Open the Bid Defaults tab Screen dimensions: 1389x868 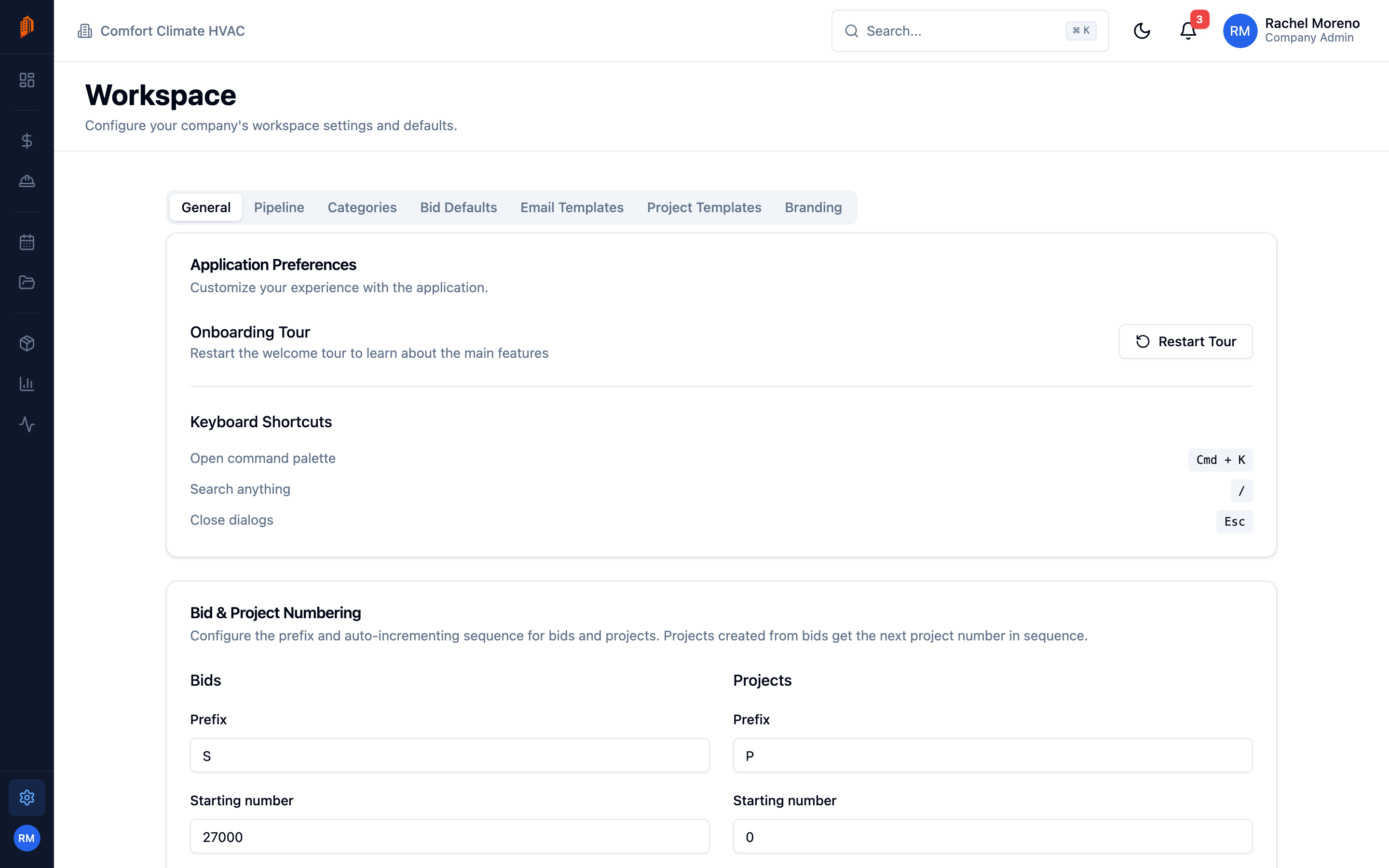pos(459,207)
